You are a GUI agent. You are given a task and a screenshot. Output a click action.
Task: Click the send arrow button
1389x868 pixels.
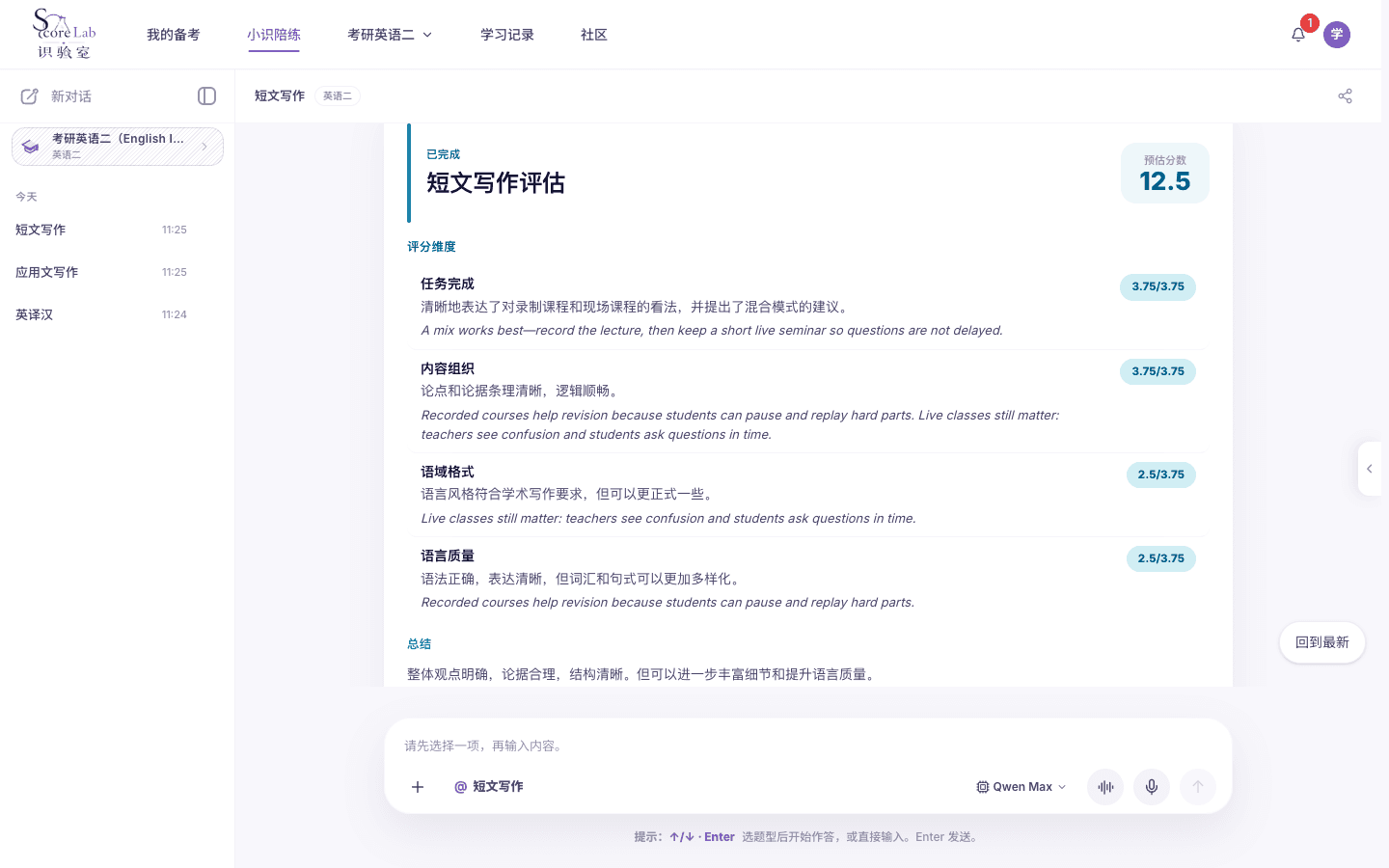[1198, 787]
